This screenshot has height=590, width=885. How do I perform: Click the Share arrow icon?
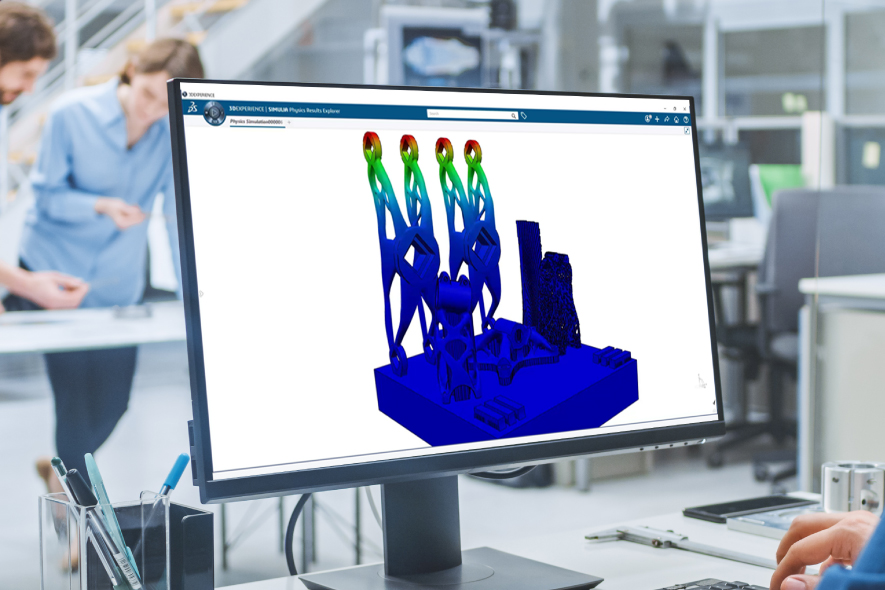coord(666,118)
